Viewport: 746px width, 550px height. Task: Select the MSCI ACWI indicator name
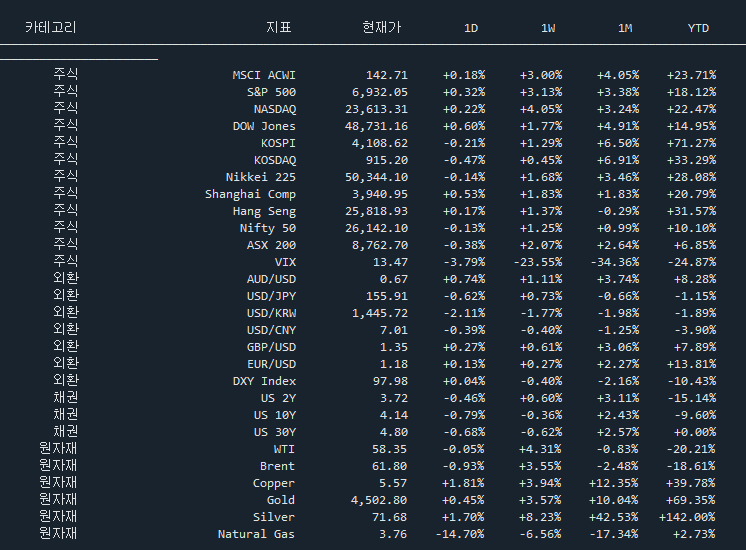(x=264, y=75)
